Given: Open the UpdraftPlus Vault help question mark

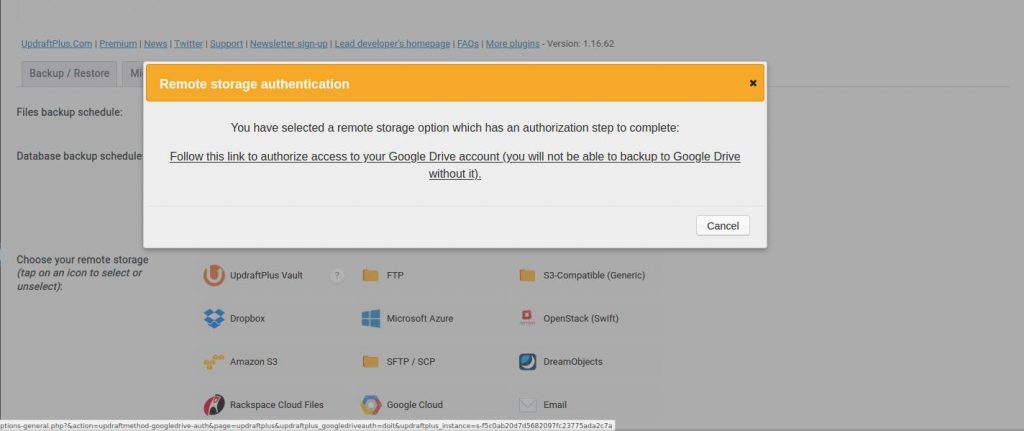Looking at the screenshot, I should click(337, 276).
